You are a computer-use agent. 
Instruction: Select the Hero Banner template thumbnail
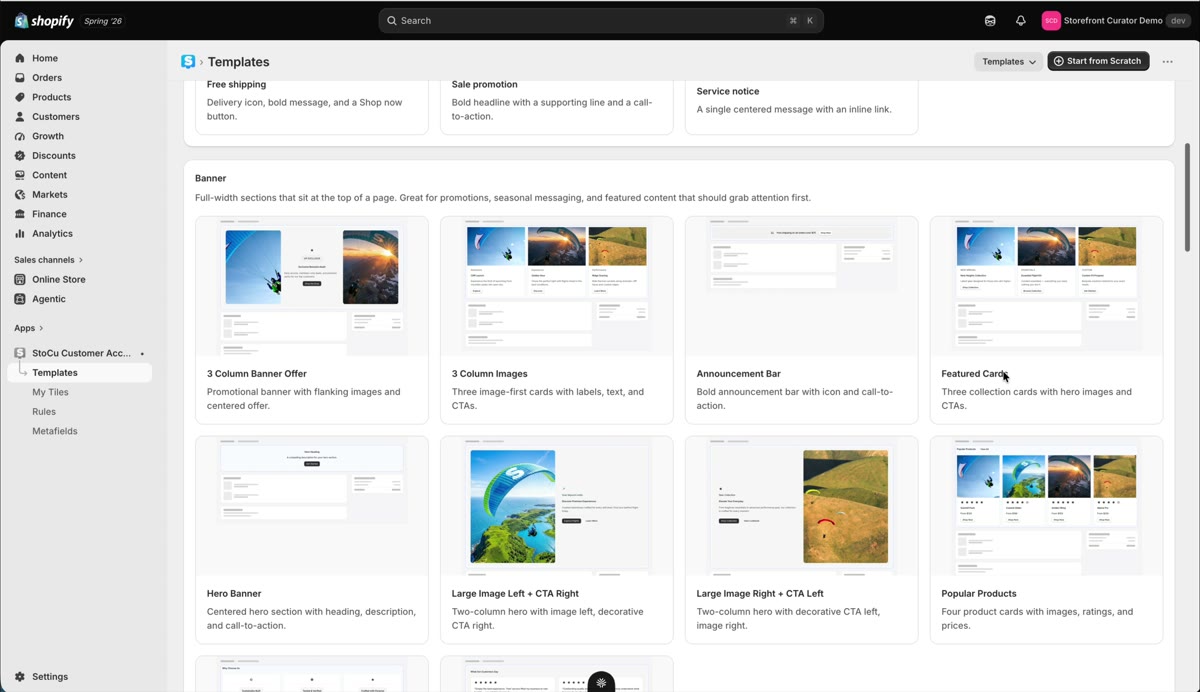click(312, 506)
